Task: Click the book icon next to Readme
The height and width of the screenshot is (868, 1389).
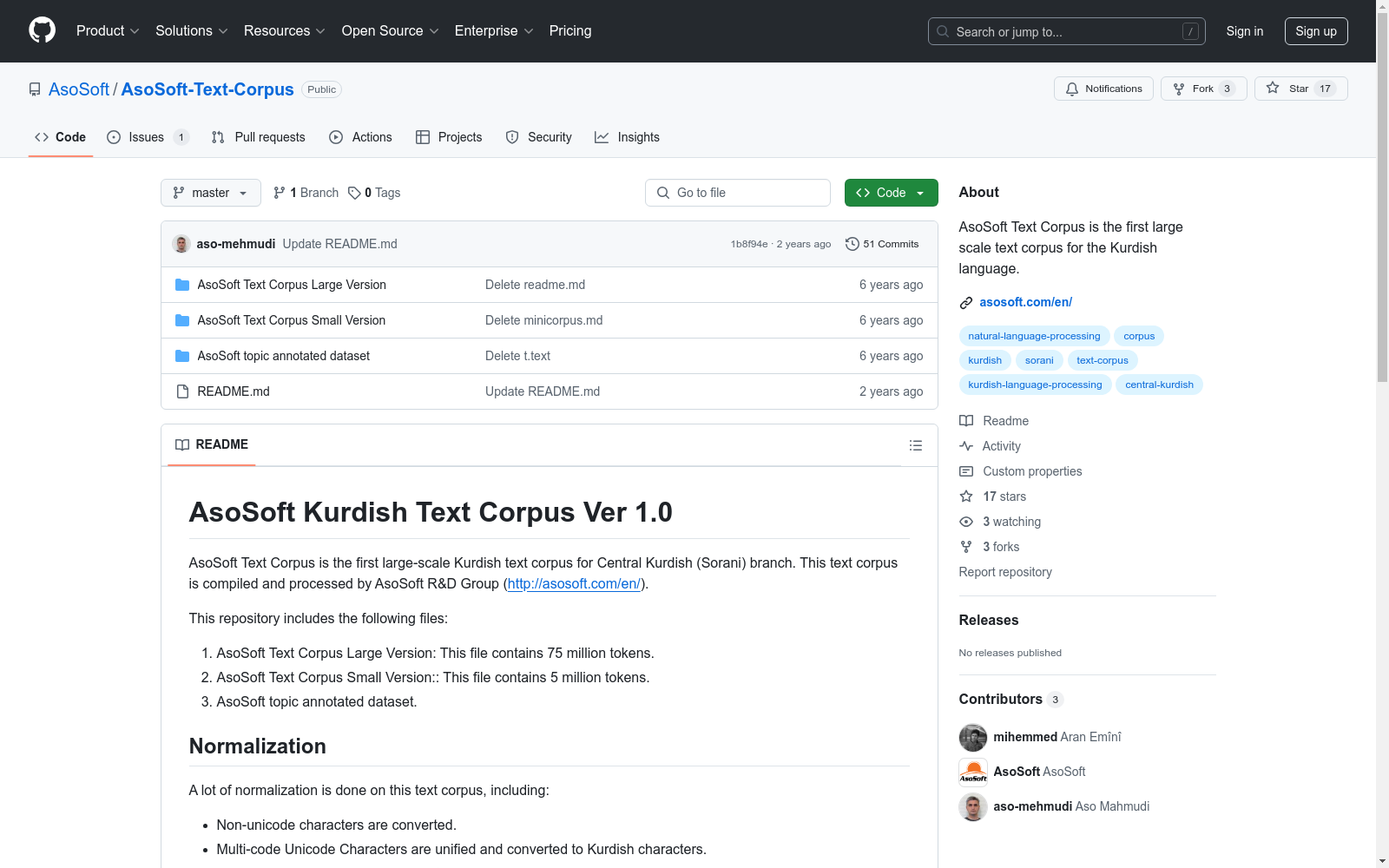Action: (966, 421)
